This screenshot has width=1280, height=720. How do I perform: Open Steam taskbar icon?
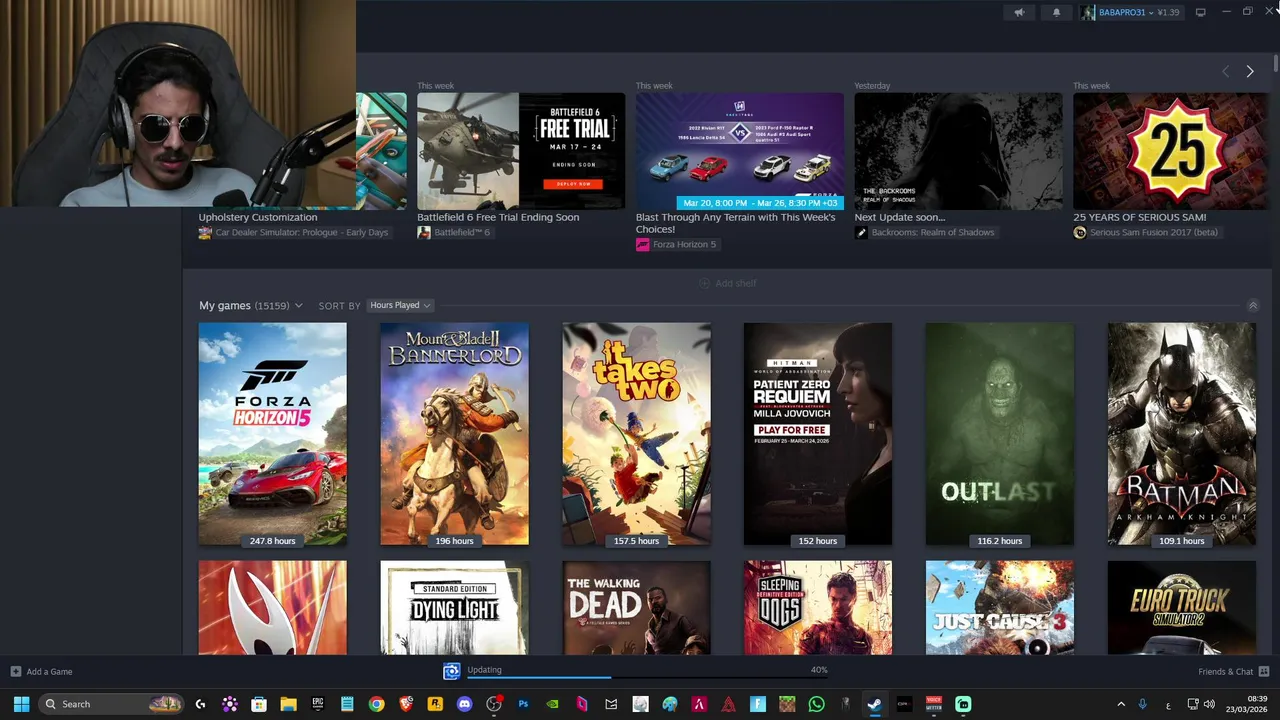874,704
